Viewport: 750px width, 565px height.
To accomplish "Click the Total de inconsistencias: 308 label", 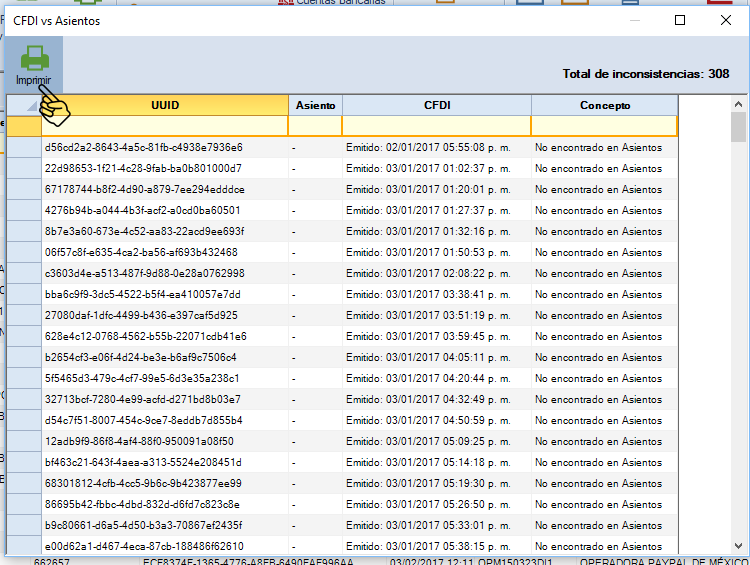I will point(646,74).
